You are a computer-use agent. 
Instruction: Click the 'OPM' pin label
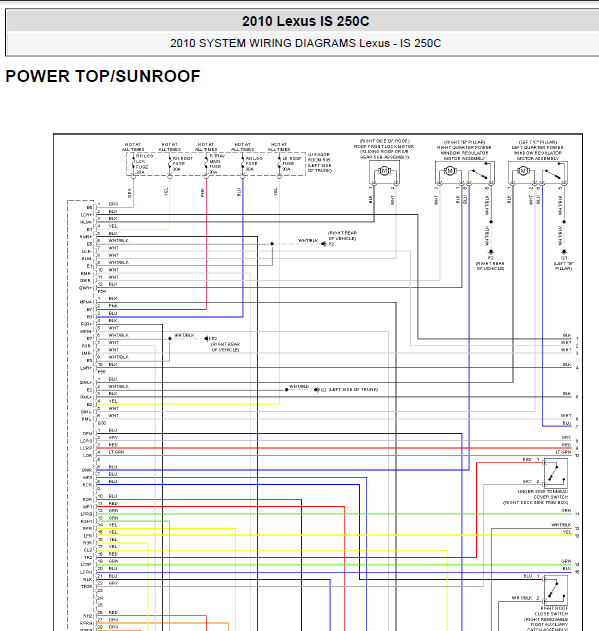pyautogui.click(x=87, y=434)
